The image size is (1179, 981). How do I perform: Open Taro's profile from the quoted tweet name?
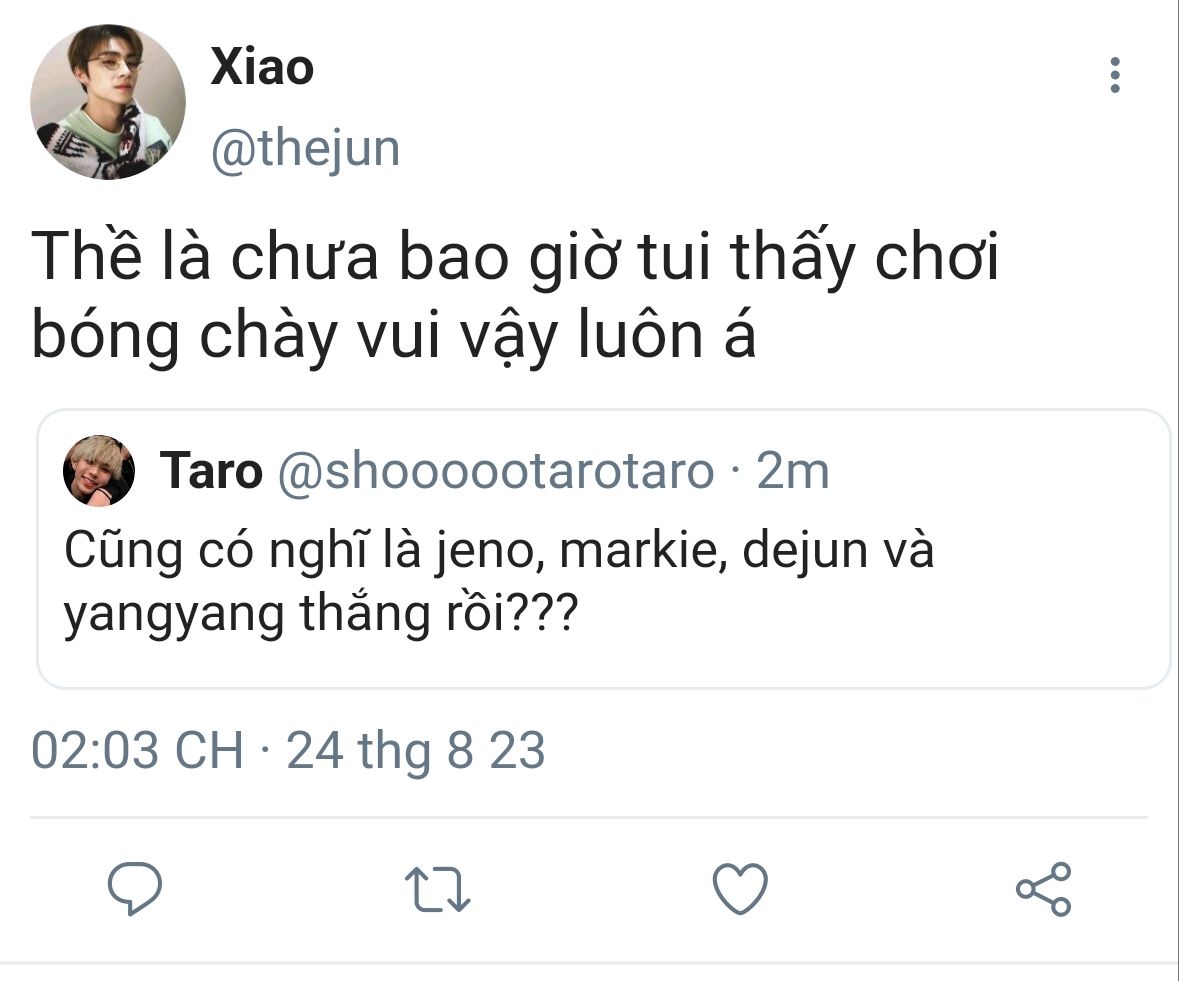(211, 471)
